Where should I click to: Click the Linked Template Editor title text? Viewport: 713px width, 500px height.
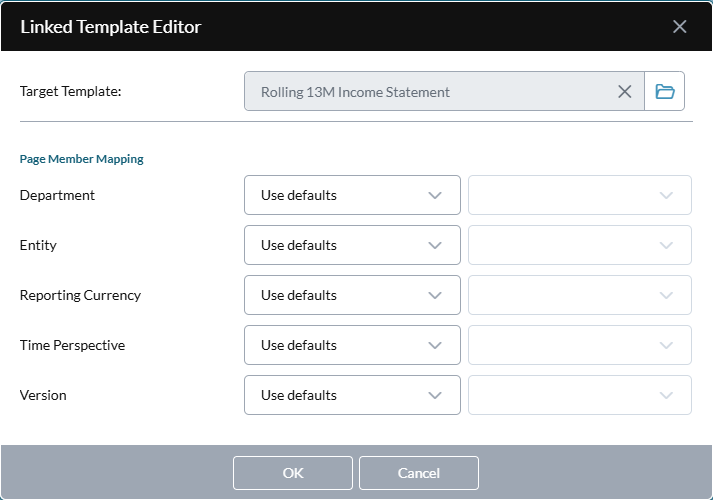click(111, 27)
